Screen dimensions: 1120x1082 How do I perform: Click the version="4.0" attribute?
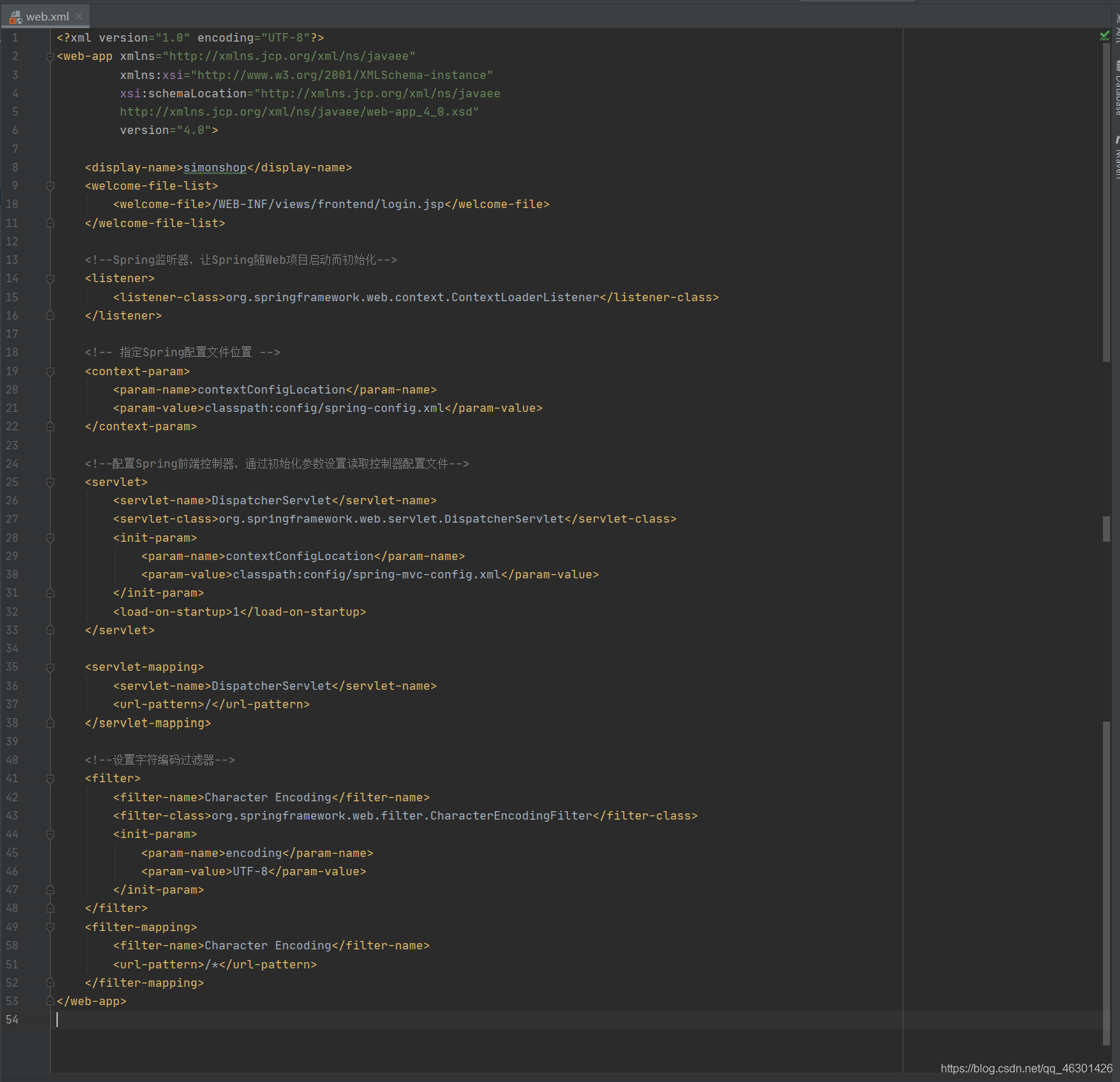pyautogui.click(x=166, y=130)
